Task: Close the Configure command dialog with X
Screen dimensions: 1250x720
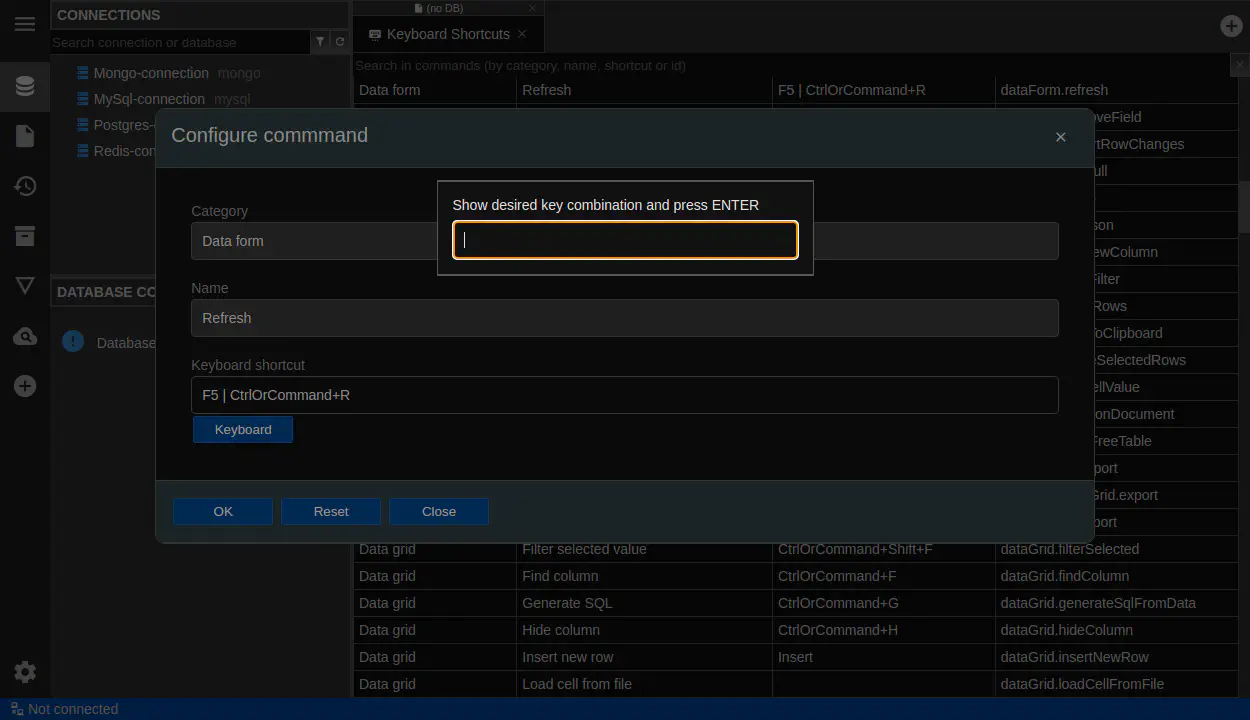Action: pos(1060,137)
